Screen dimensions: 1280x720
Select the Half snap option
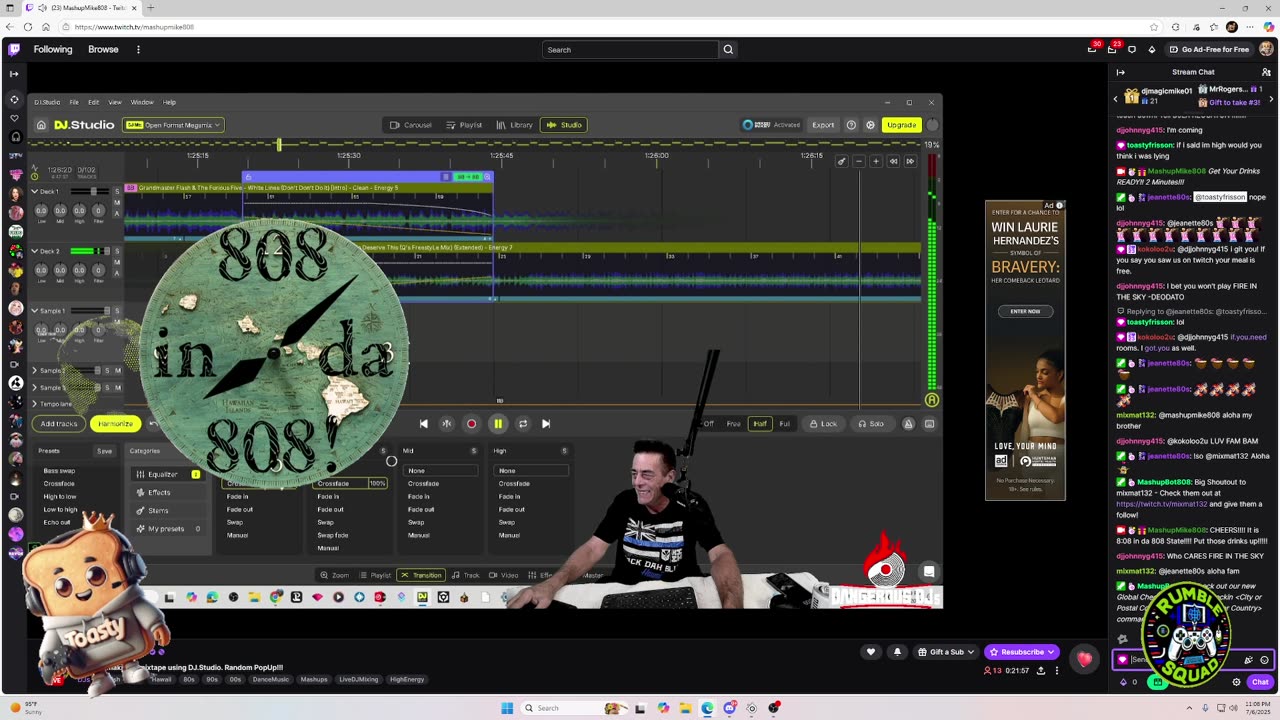coord(760,424)
